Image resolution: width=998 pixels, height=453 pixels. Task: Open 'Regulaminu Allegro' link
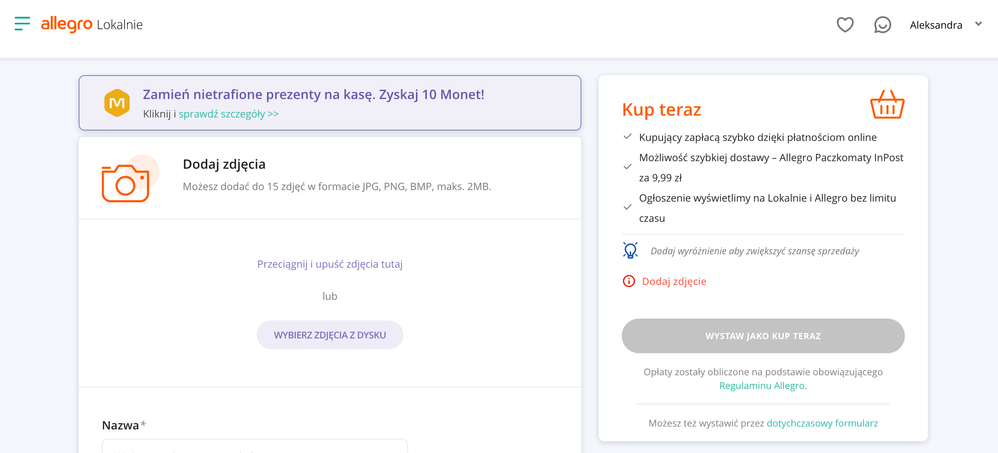point(762,386)
